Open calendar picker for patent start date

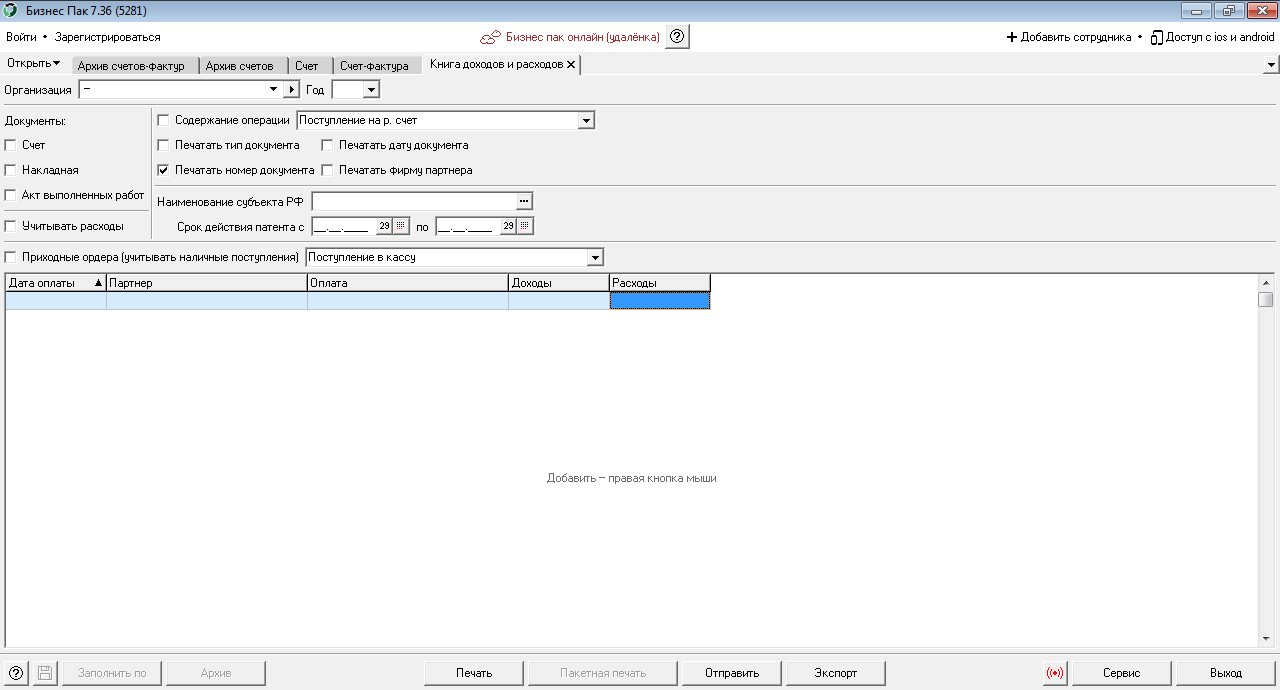401,226
